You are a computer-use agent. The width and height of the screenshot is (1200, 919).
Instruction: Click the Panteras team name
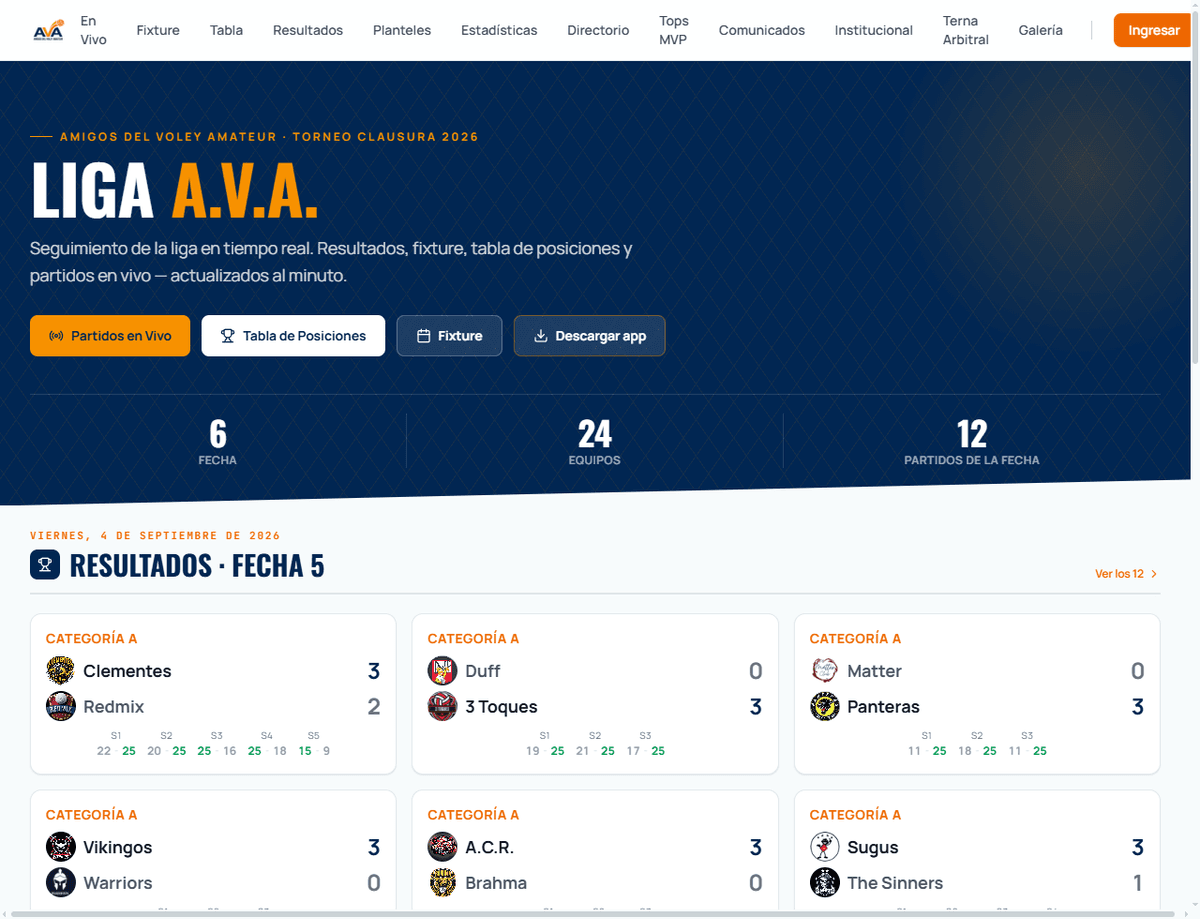(883, 707)
